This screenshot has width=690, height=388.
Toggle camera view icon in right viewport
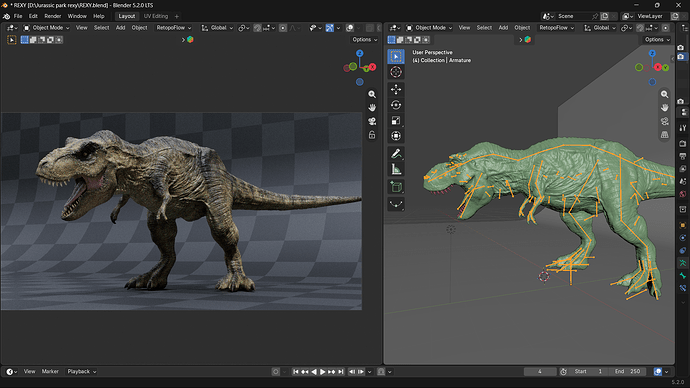coord(664,121)
